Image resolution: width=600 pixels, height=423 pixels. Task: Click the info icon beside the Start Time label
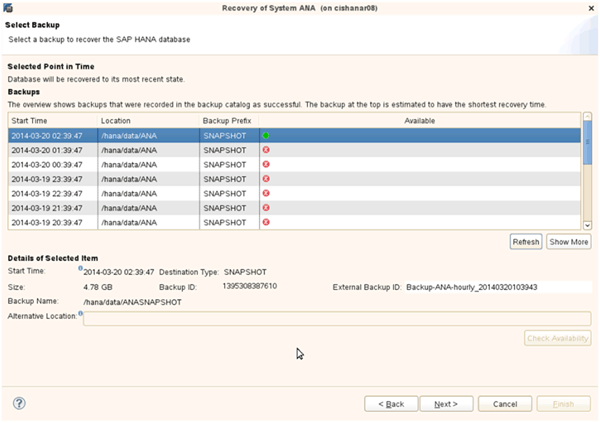80,268
